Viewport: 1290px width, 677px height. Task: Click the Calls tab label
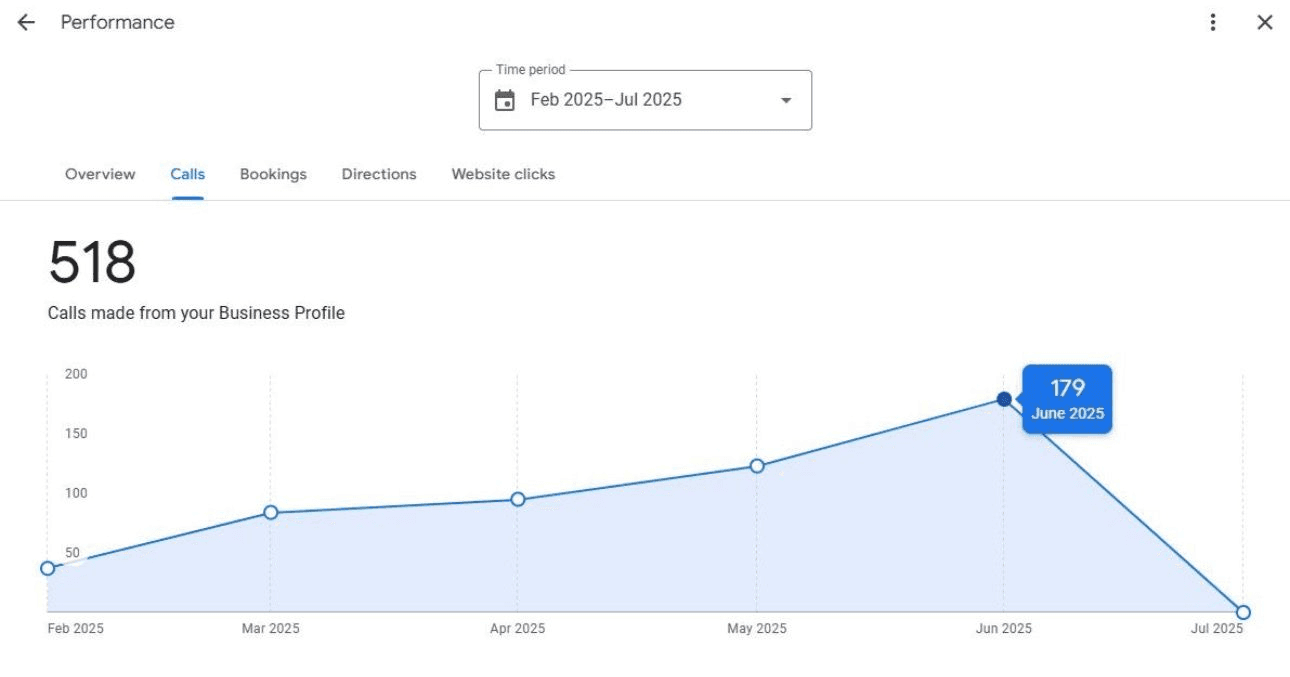(187, 174)
